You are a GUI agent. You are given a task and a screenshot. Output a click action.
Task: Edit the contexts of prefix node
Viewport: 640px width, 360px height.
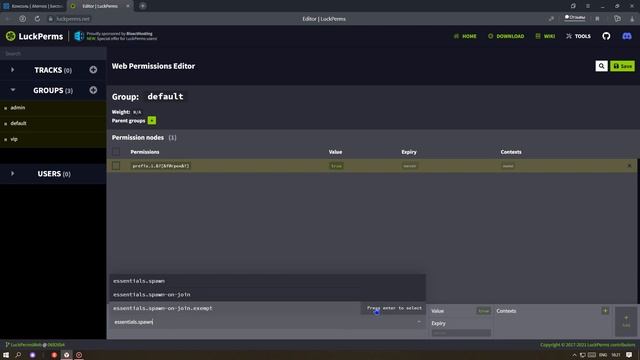click(x=508, y=166)
